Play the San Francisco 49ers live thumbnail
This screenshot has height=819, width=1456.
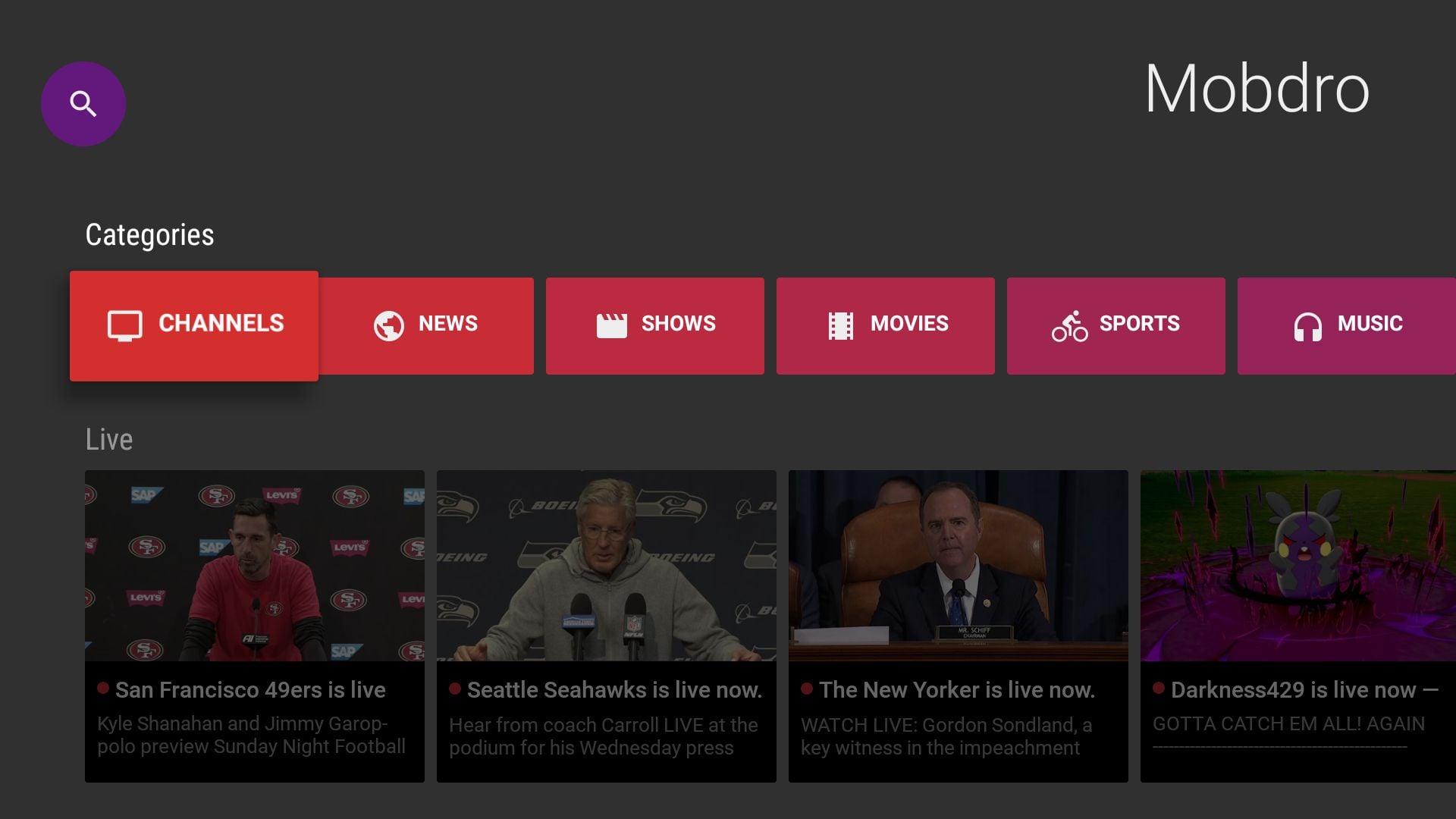click(x=255, y=566)
